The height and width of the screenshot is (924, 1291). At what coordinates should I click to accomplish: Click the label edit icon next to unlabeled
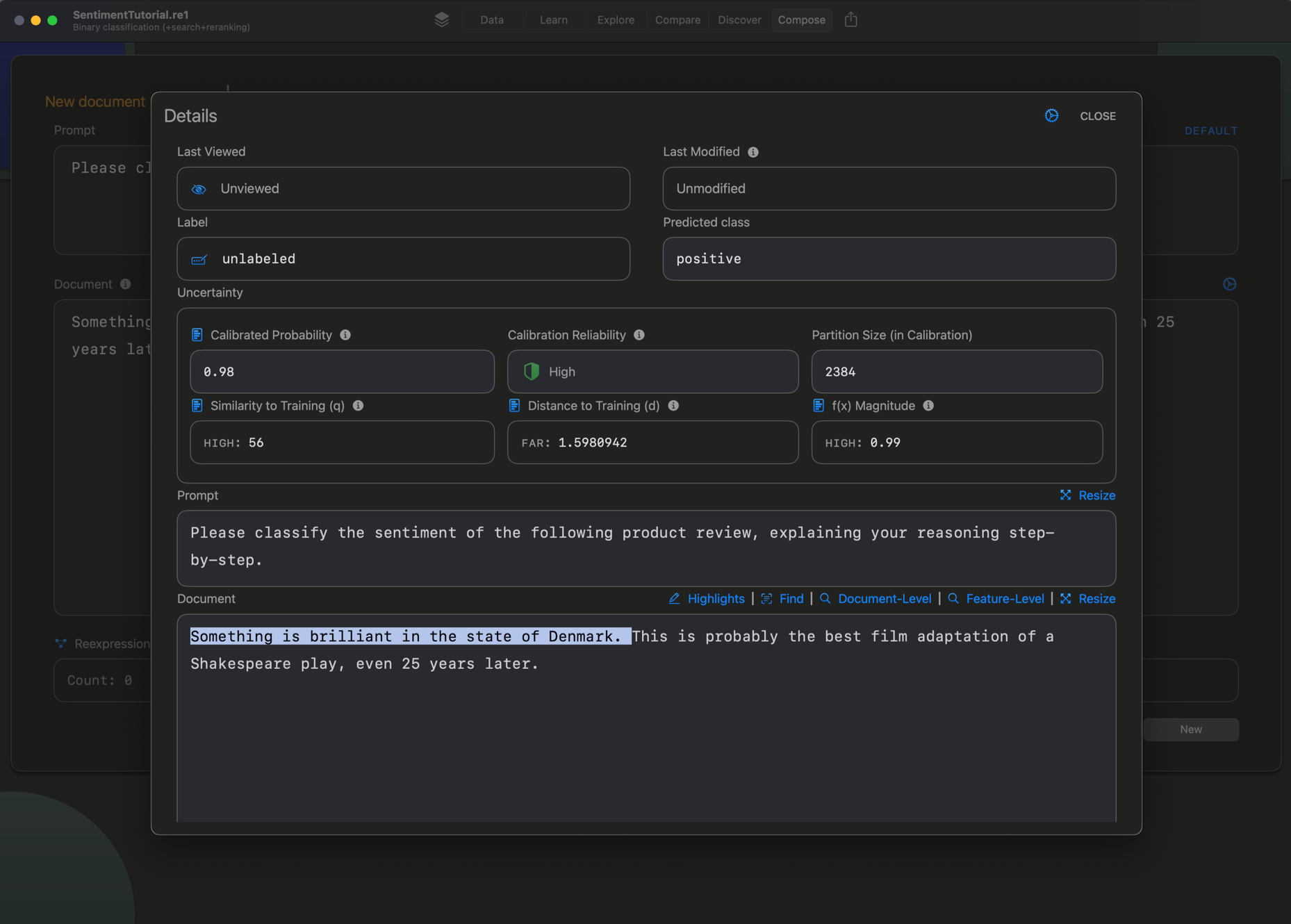199,259
